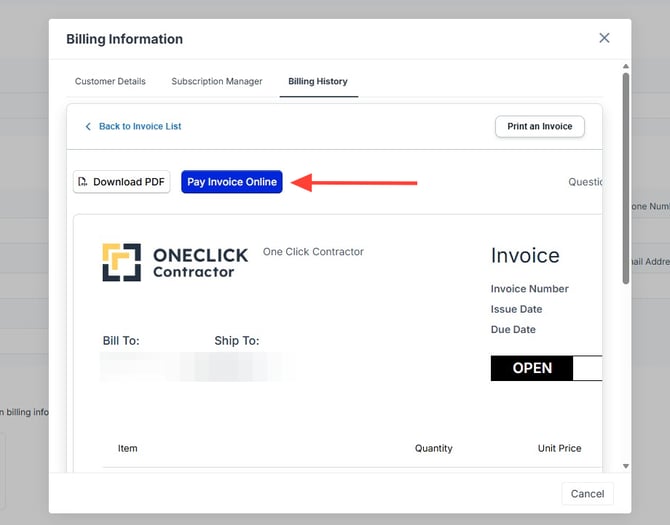Switch to the Customer Details tab
670x525 pixels.
pyautogui.click(x=110, y=81)
